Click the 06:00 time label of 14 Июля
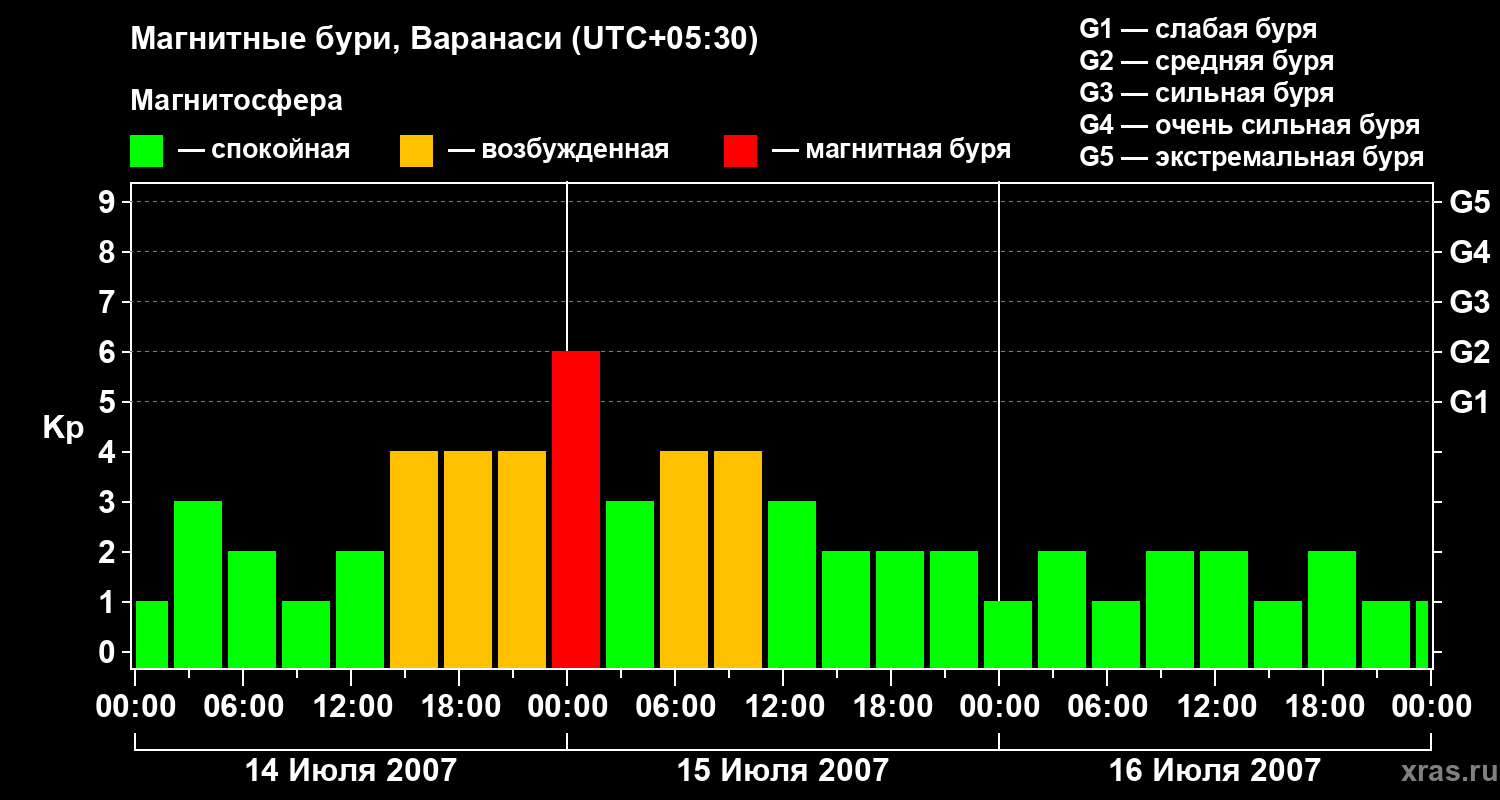 (243, 707)
